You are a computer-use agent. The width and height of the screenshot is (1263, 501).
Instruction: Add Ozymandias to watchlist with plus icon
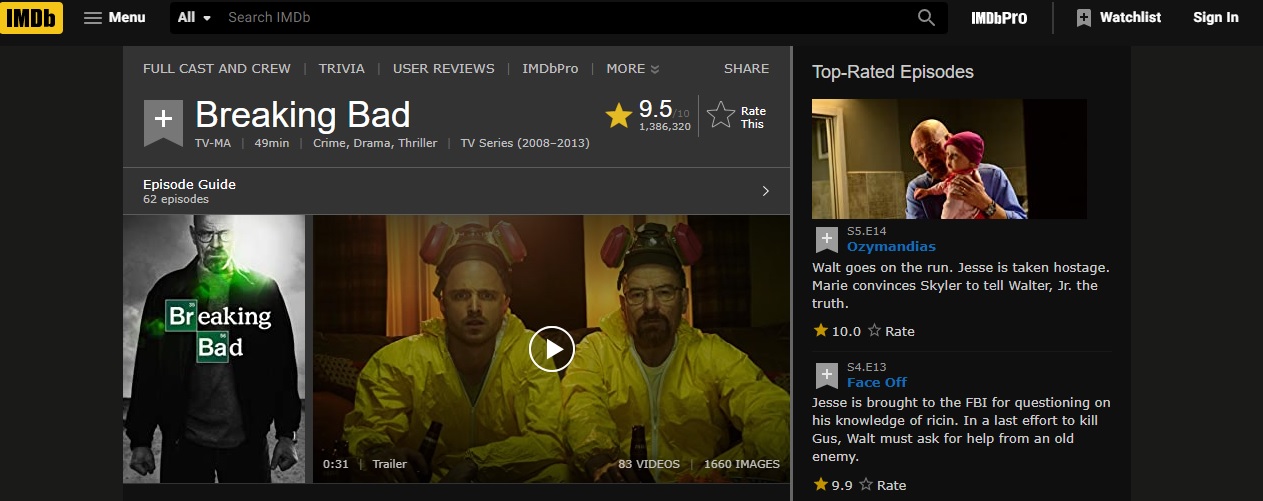(x=826, y=241)
